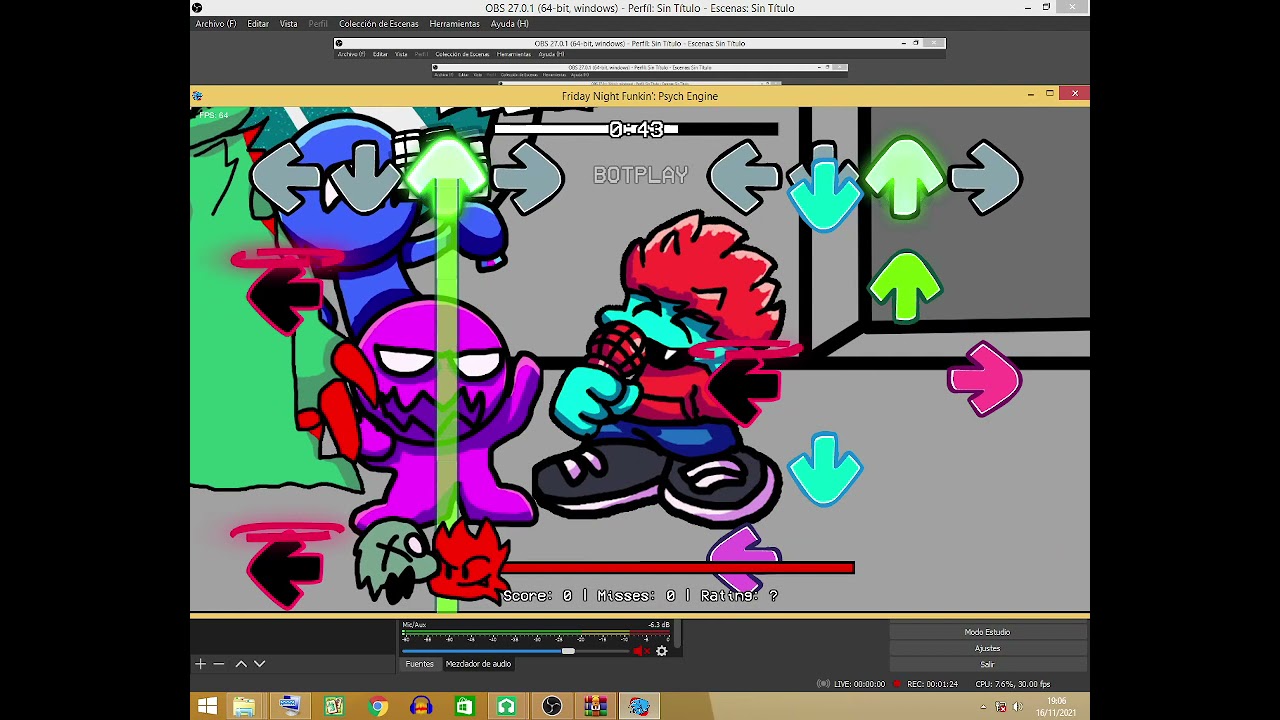Viewport: 1280px width, 720px height.
Task: Maximize the Psych Engine game window
Action: 1050,94
